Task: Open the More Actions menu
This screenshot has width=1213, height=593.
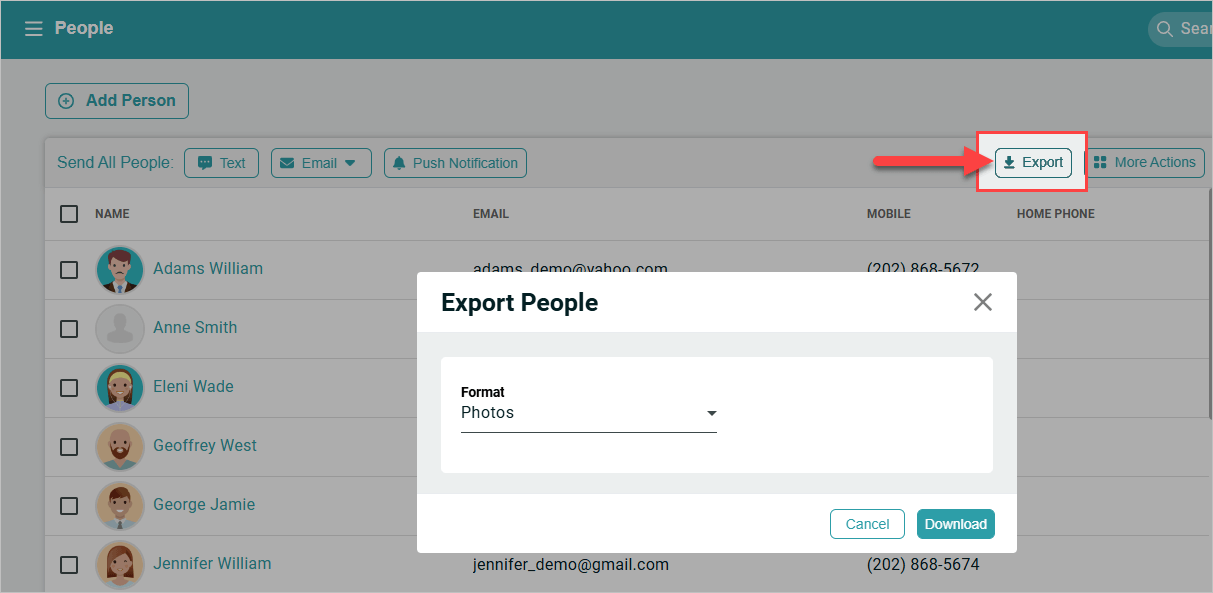Action: pyautogui.click(x=1144, y=163)
